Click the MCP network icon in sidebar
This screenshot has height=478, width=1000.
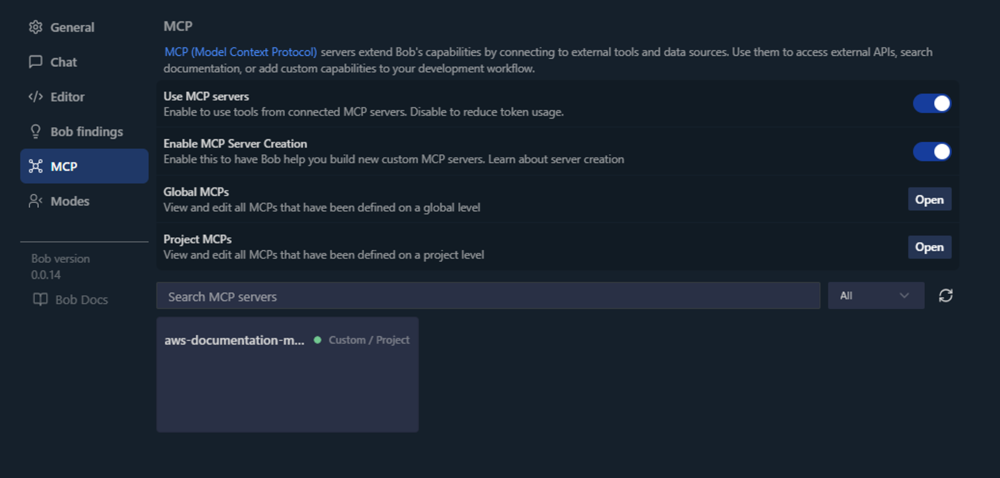point(36,166)
